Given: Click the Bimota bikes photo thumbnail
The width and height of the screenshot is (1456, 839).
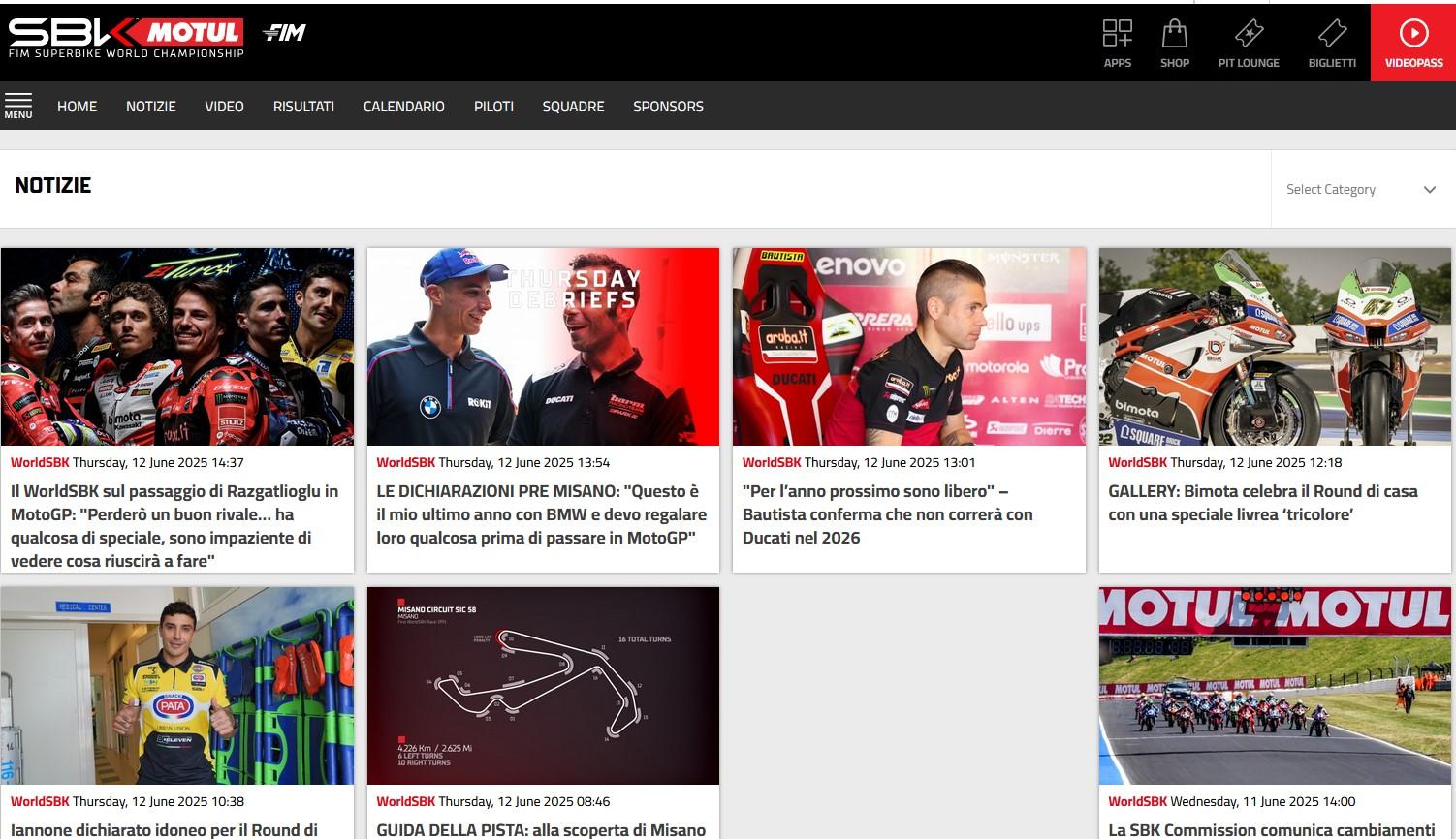Looking at the screenshot, I should pos(1275,347).
